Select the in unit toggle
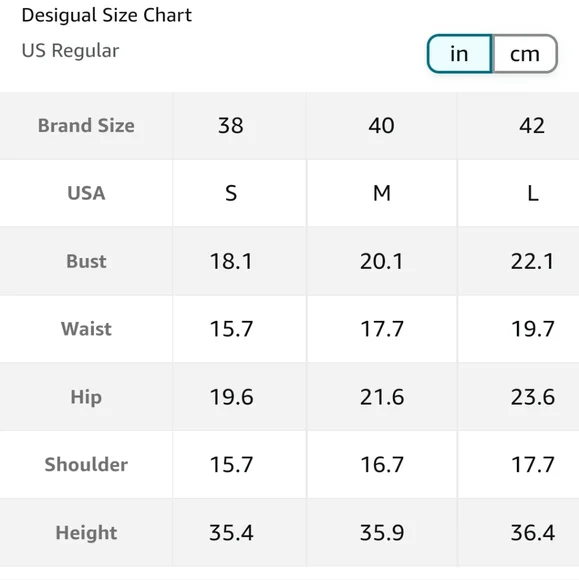 click(460, 54)
